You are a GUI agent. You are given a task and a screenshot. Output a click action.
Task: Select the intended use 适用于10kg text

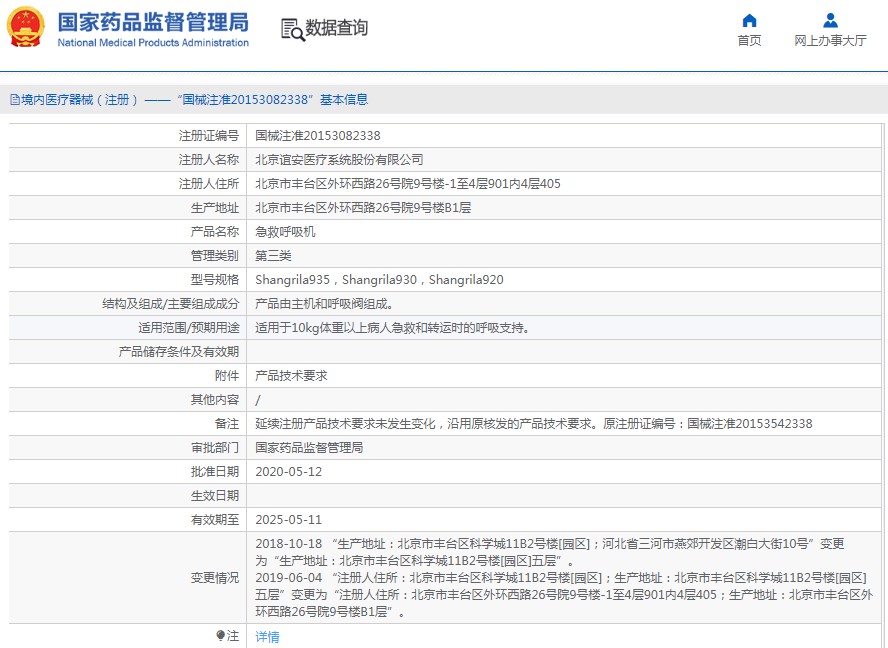(392, 328)
